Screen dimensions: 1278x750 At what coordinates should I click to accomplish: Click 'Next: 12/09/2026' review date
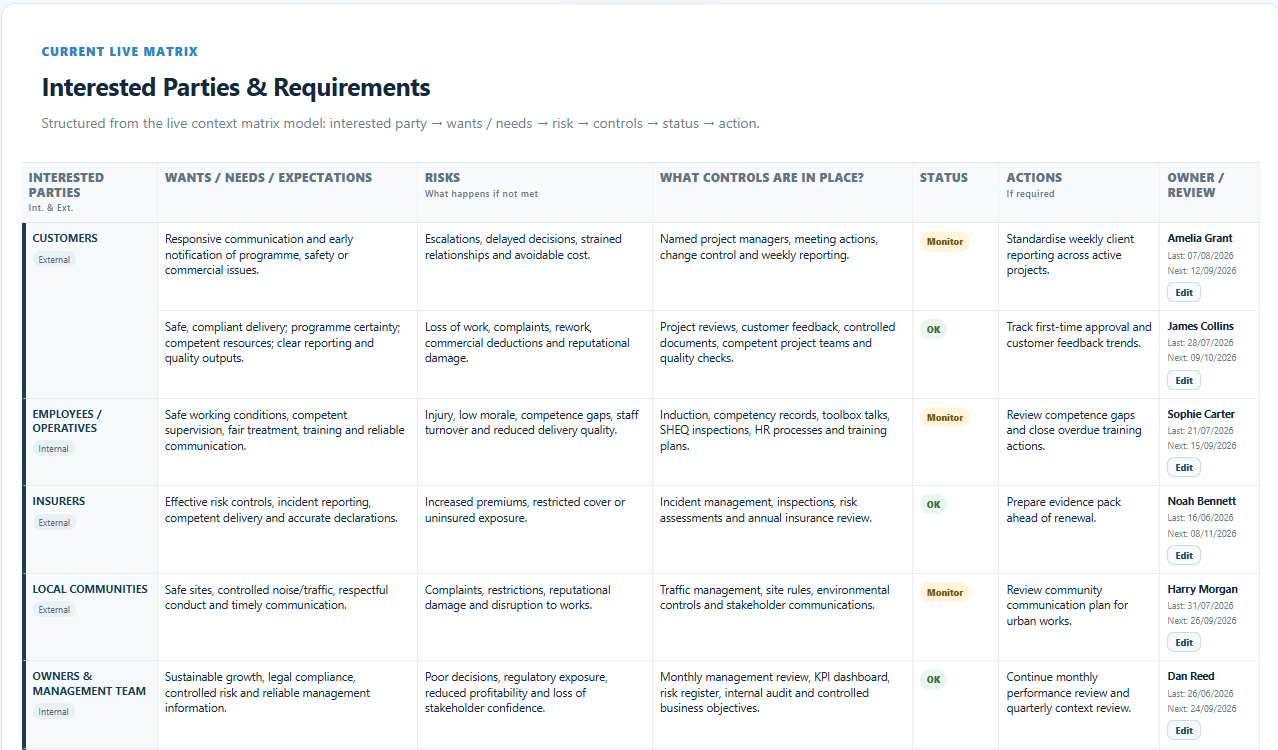1202,271
